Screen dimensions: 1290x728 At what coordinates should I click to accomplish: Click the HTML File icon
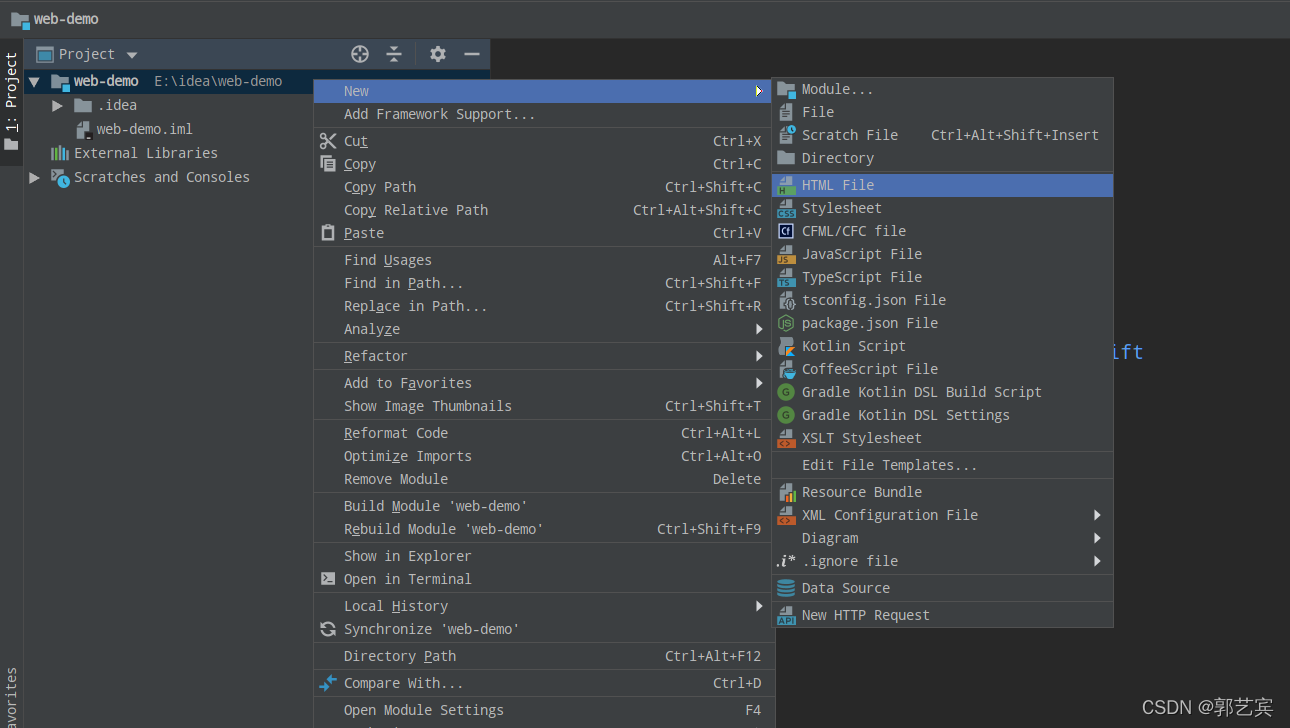[x=787, y=185]
